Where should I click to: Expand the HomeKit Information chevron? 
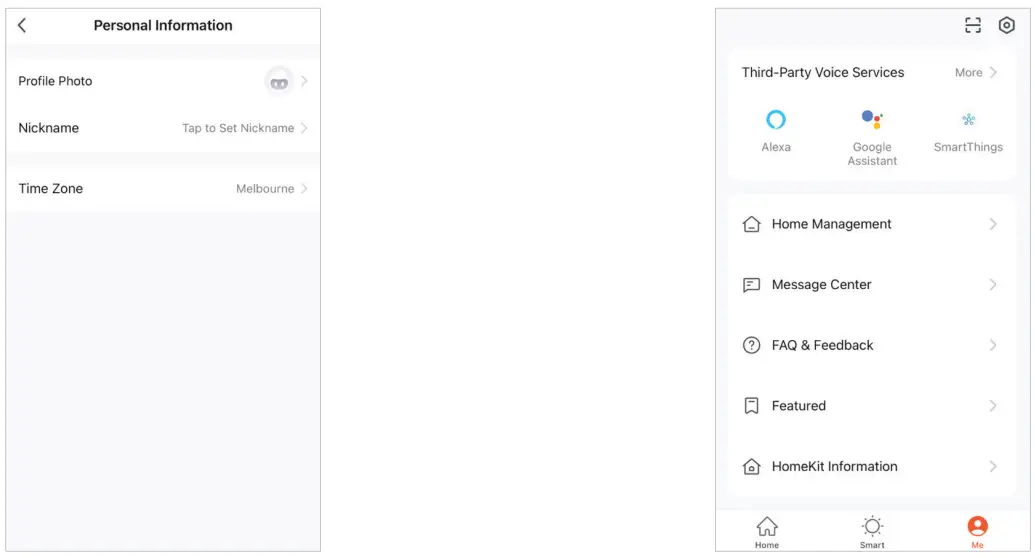coord(993,466)
